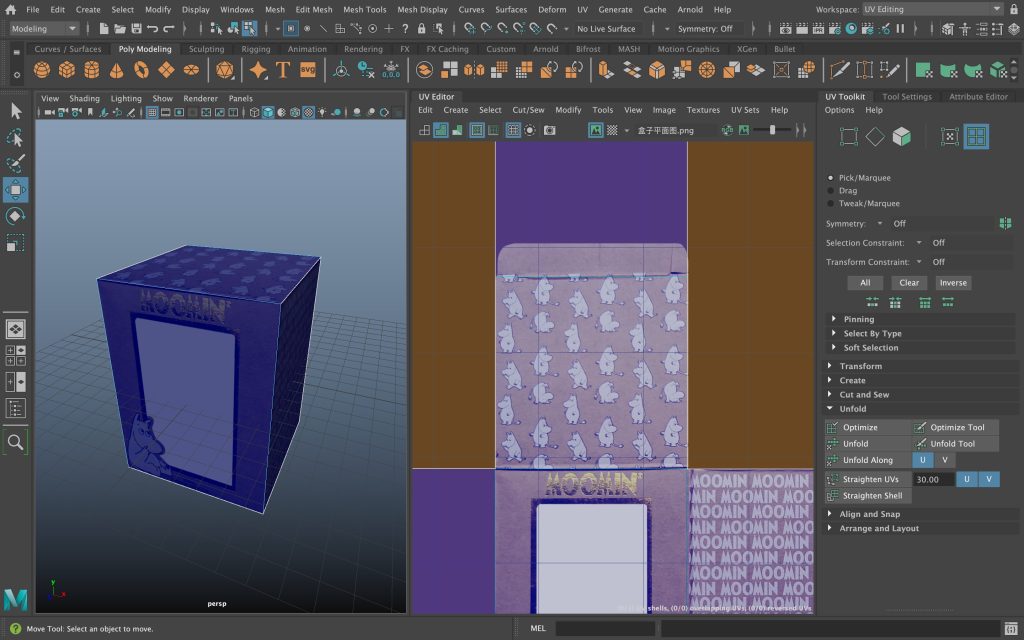Click the New Scene icon
The height and width of the screenshot is (640, 1024).
click(x=104, y=29)
